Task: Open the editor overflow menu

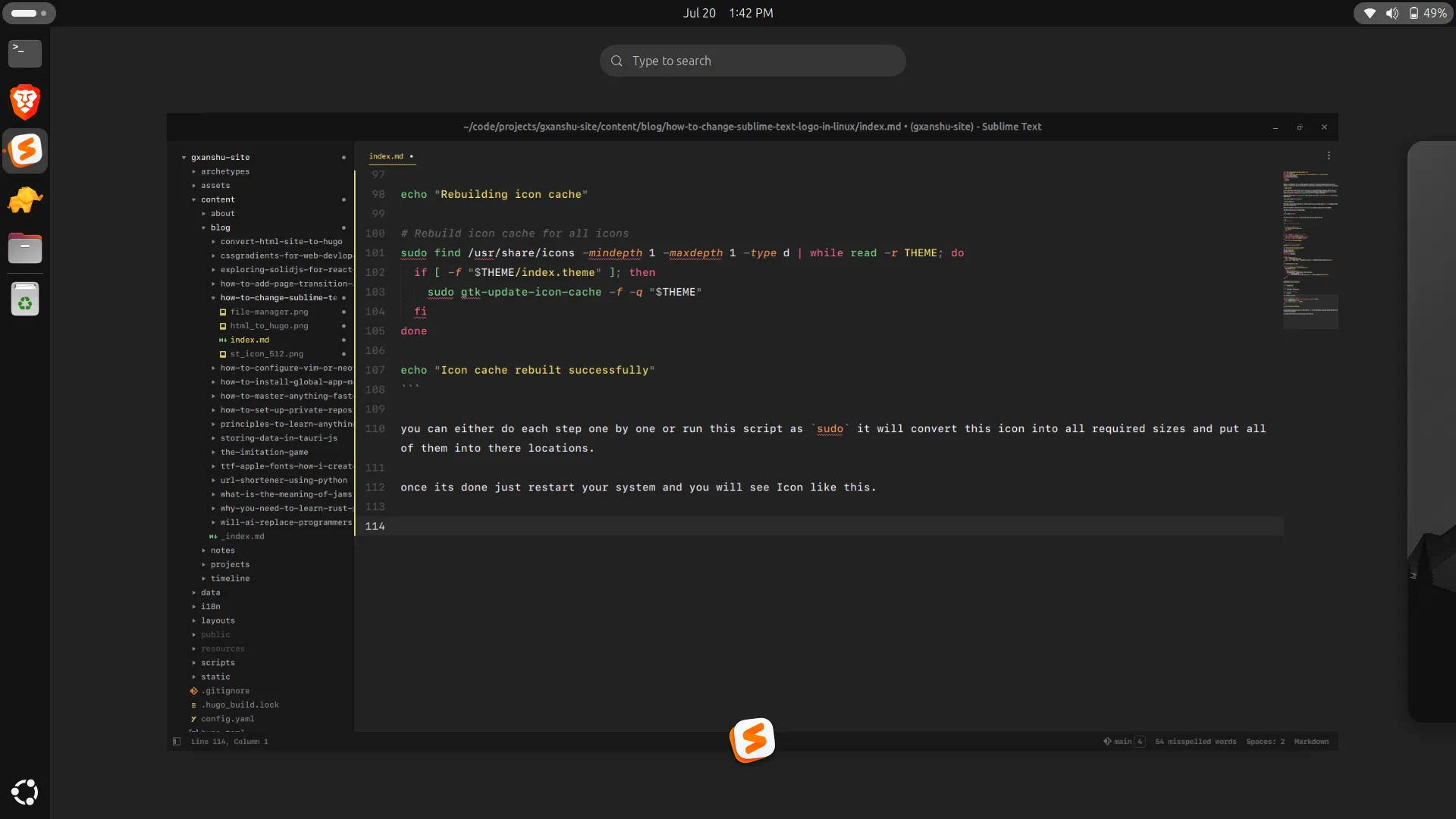Action: (x=1329, y=155)
